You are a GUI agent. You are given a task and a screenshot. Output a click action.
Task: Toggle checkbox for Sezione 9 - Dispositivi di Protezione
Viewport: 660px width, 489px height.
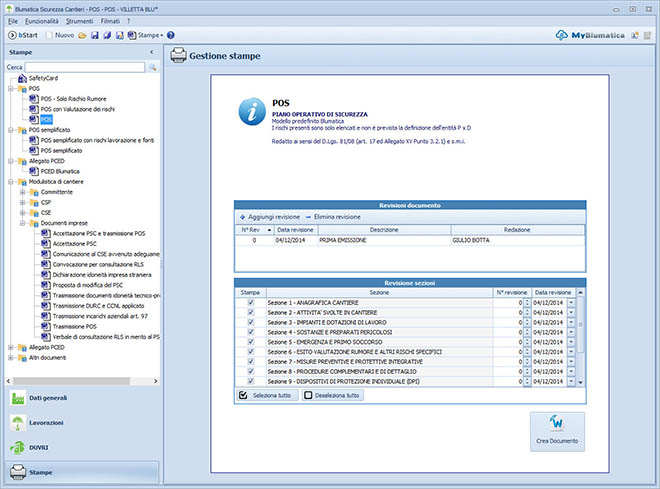point(250,382)
